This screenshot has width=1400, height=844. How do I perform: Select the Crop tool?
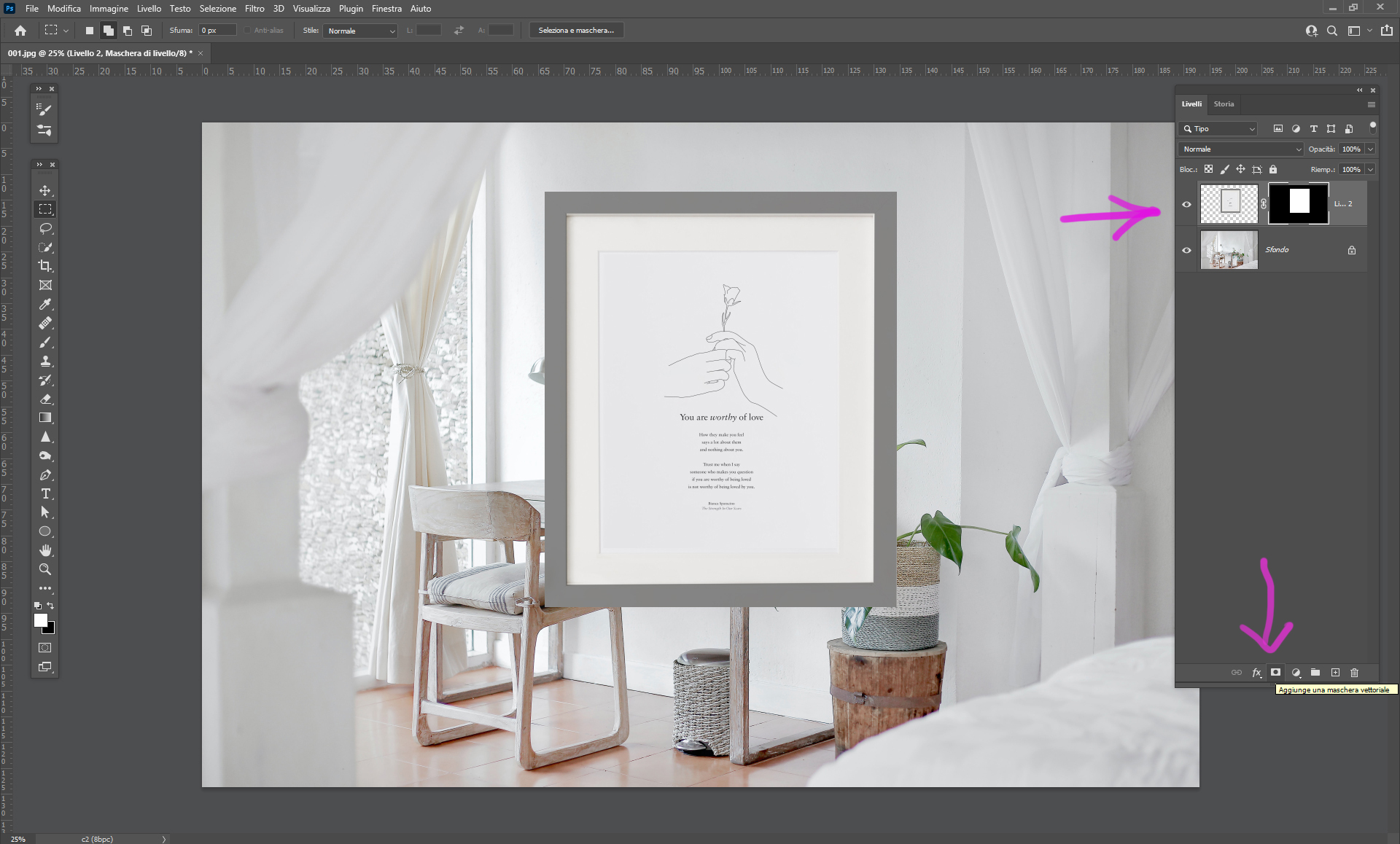click(x=45, y=266)
